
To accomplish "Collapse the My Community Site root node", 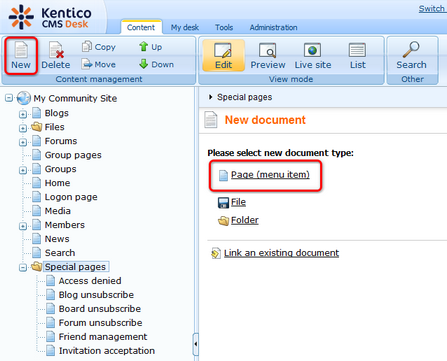I will pos(9,98).
